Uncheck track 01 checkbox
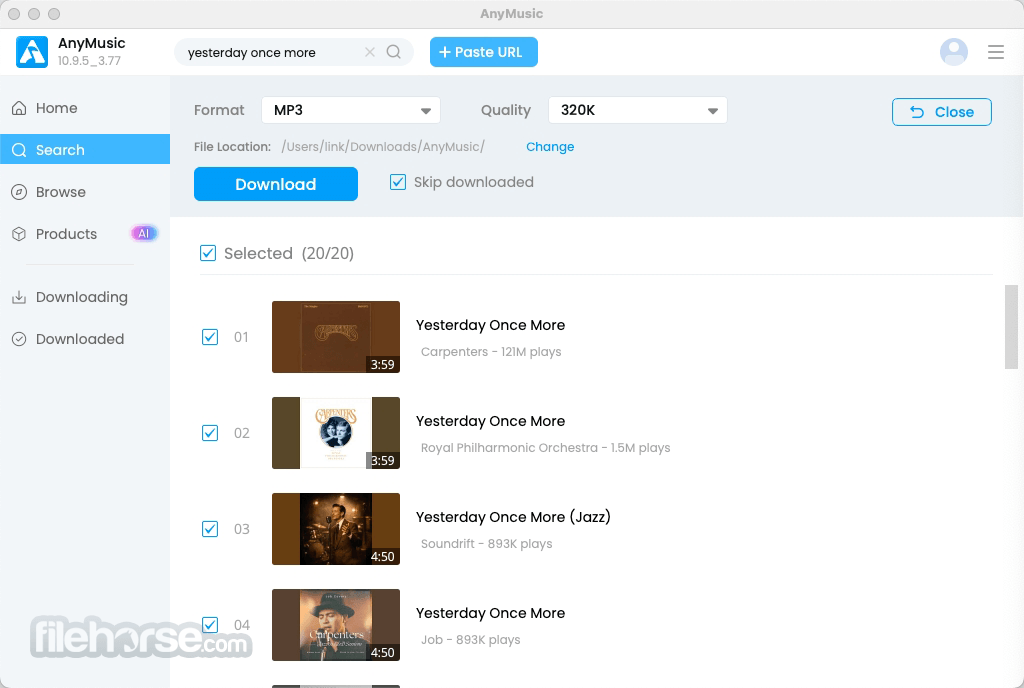Image resolution: width=1024 pixels, height=688 pixels. [210, 337]
